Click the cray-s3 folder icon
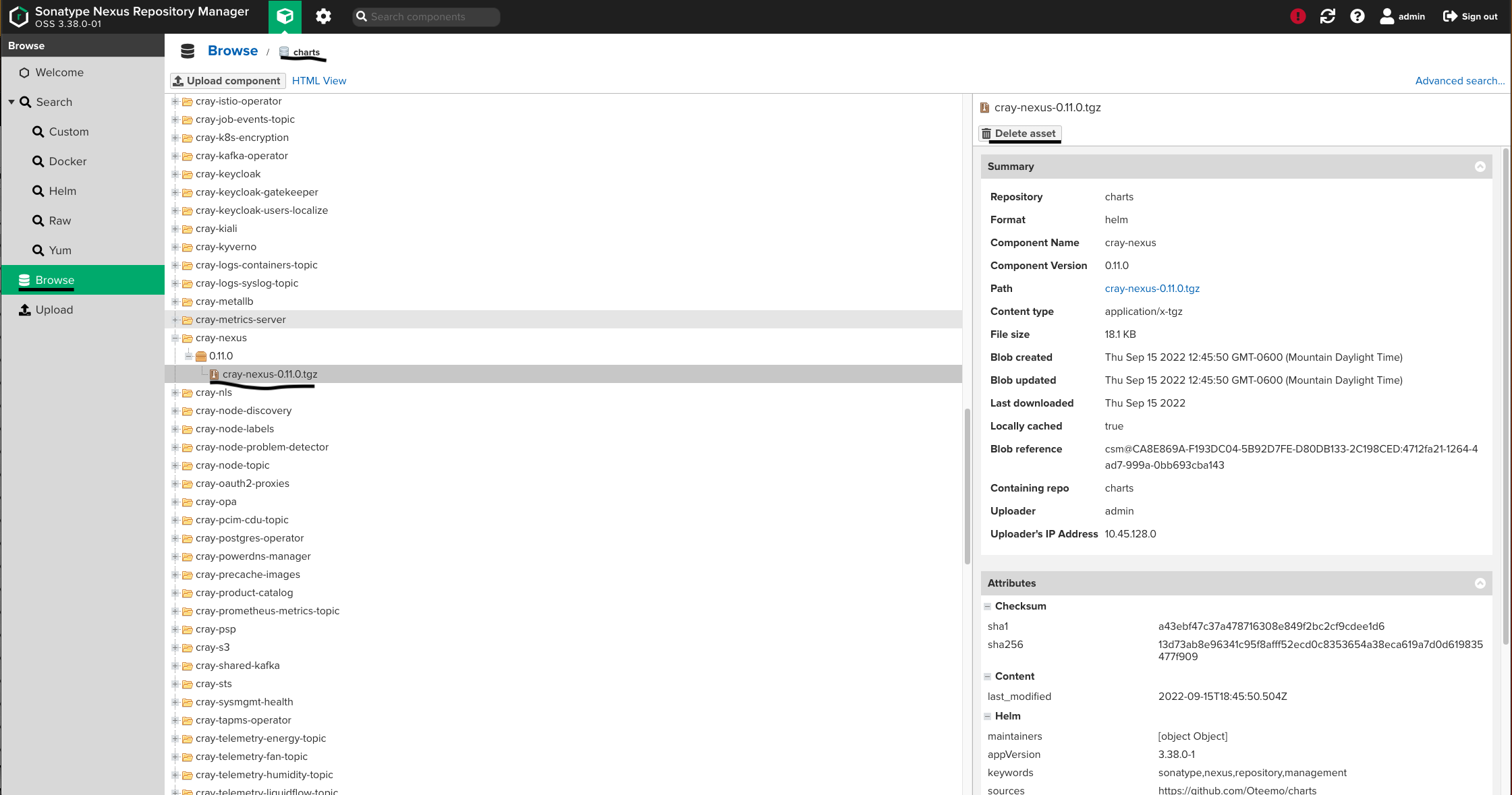 tap(188, 647)
